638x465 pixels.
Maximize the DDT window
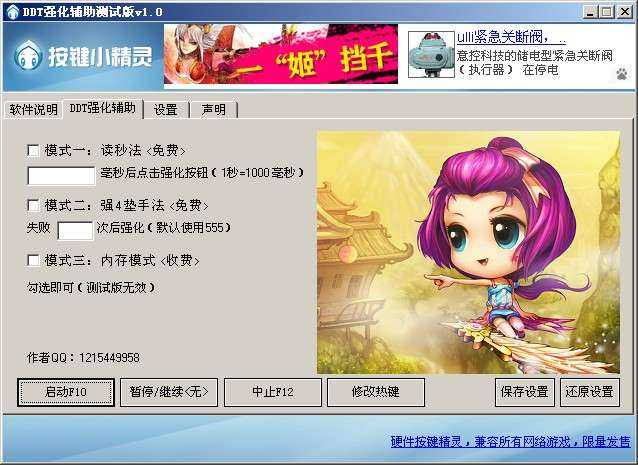pos(606,12)
